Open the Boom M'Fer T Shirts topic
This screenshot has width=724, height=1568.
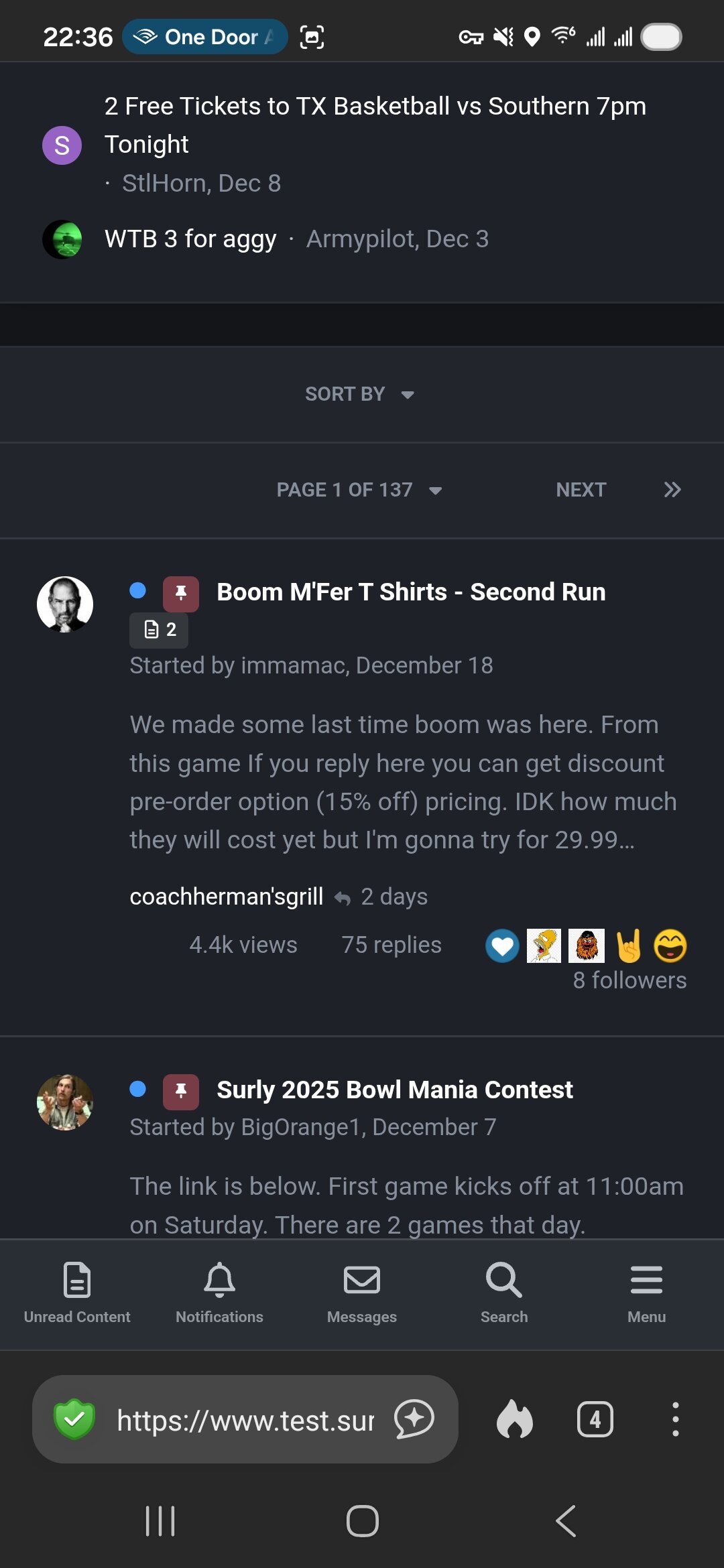[411, 592]
